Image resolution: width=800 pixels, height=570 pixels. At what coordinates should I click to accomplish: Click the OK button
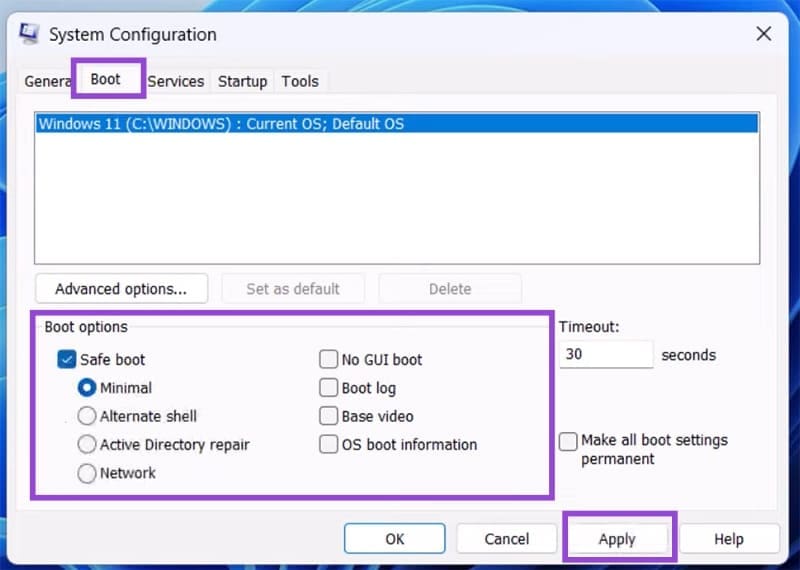click(x=394, y=539)
